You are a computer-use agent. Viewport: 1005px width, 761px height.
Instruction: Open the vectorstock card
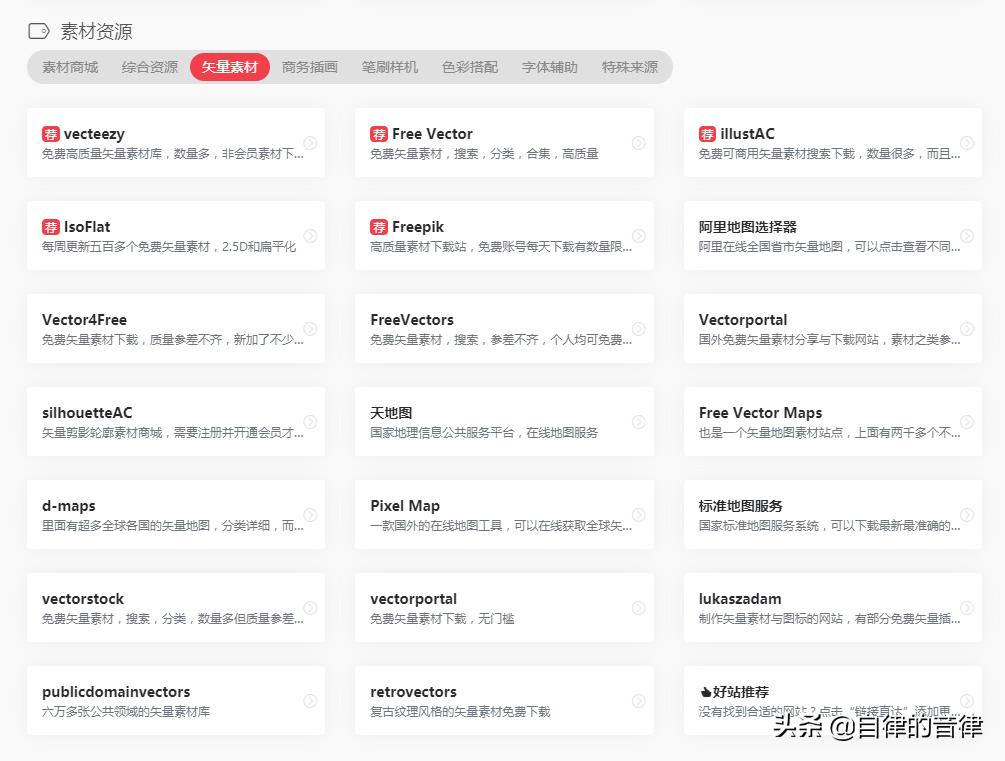[176, 607]
